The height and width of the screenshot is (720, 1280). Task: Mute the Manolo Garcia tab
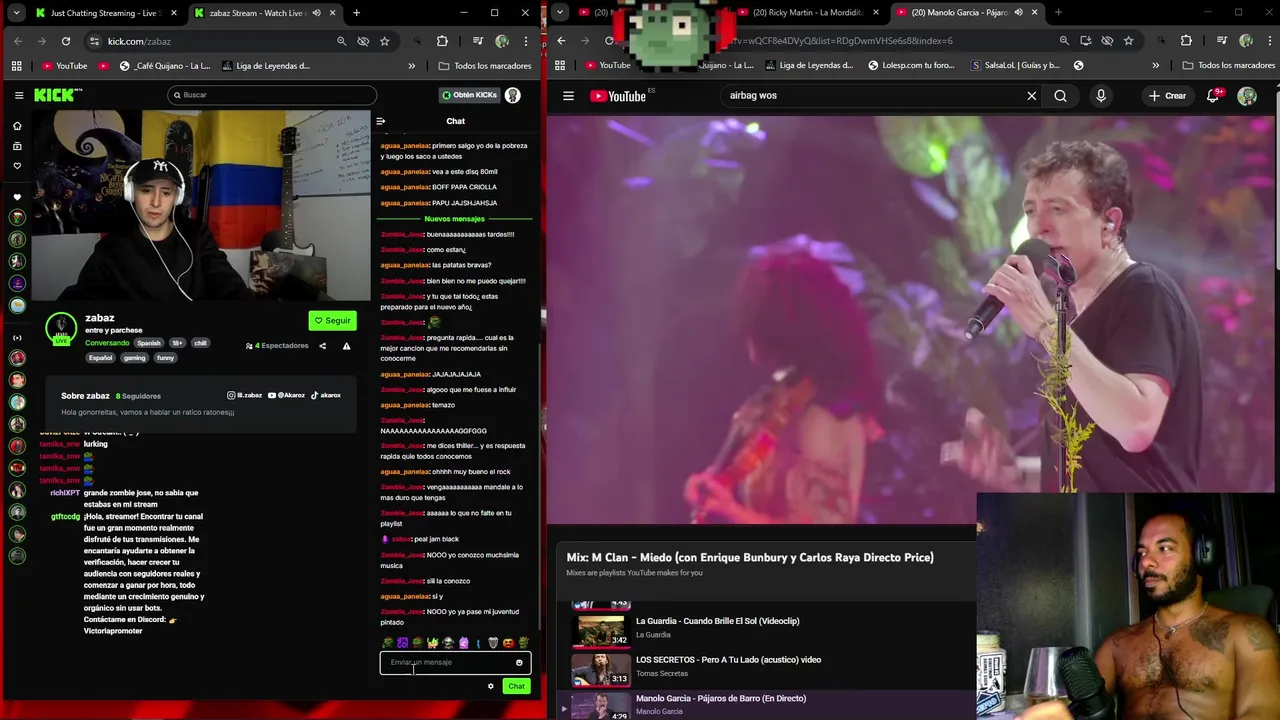click(1018, 13)
